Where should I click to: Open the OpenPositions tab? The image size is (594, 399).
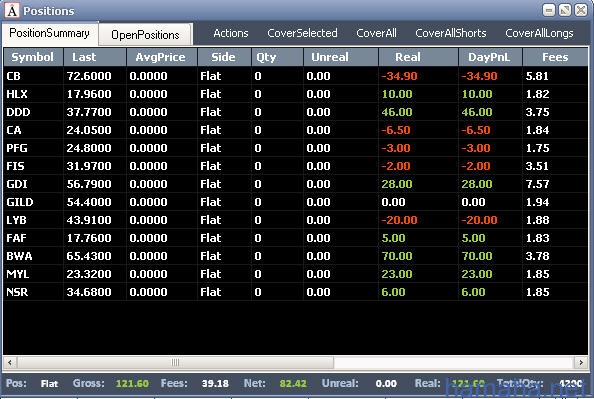tap(145, 35)
